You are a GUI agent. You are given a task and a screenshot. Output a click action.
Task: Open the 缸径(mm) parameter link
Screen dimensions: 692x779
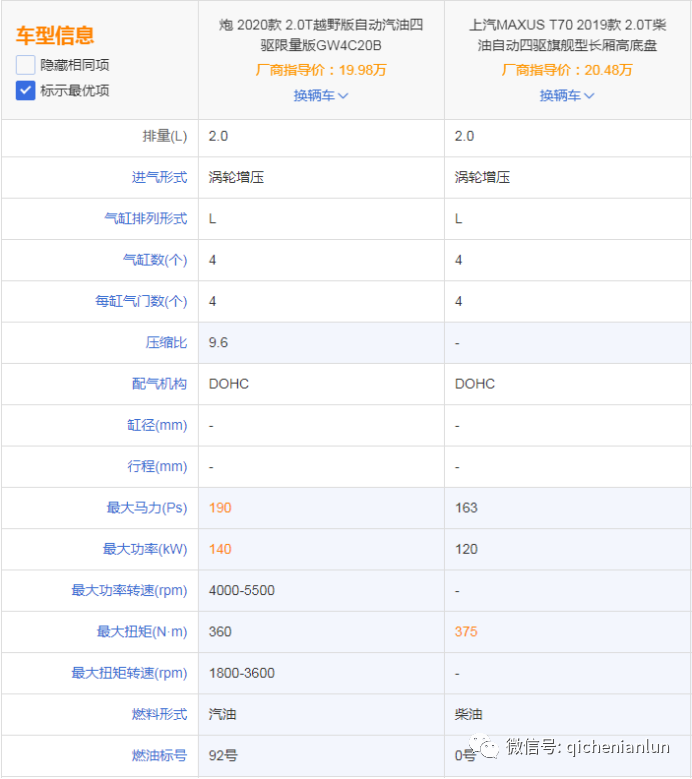click(157, 425)
